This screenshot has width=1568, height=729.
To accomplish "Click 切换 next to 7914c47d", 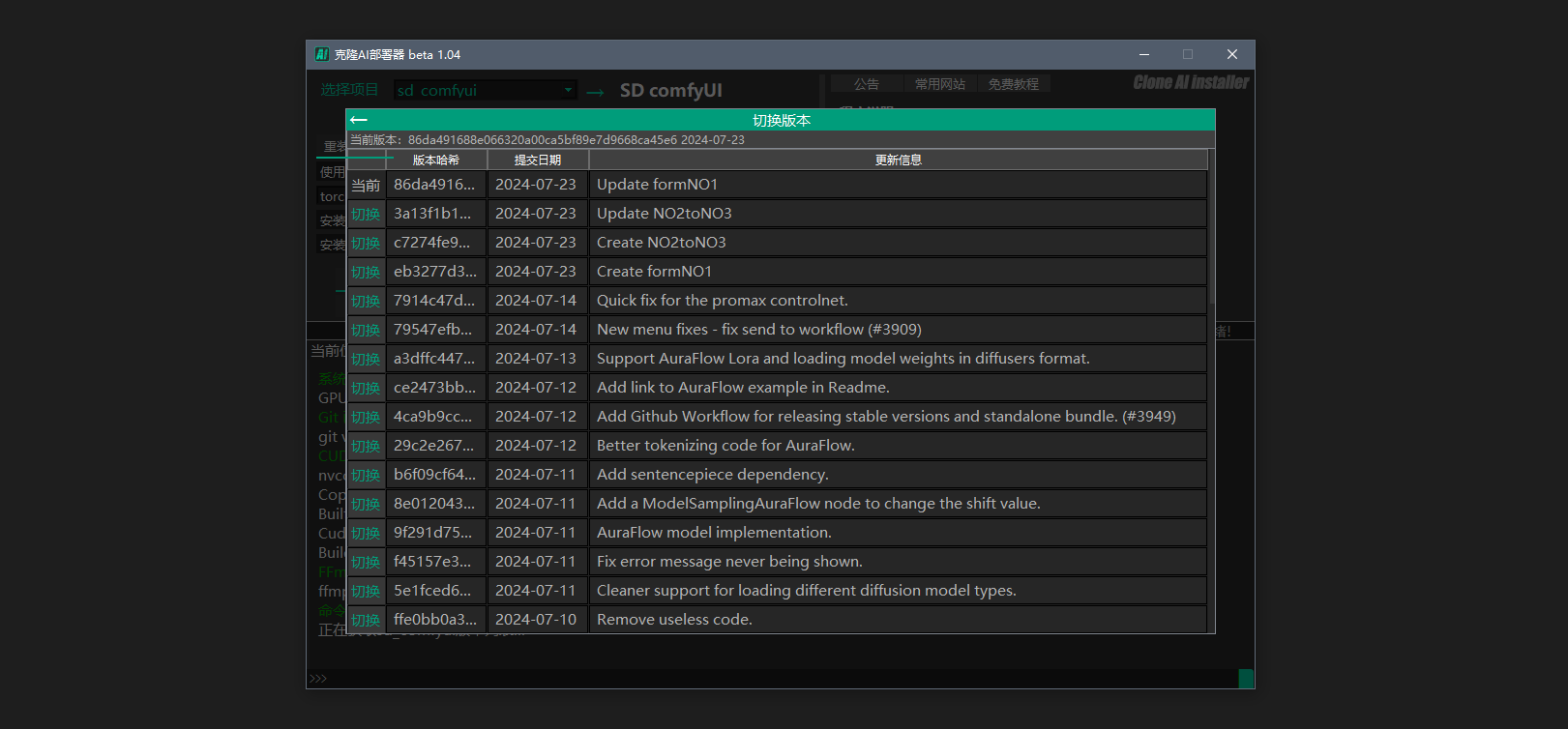I will [x=366, y=301].
